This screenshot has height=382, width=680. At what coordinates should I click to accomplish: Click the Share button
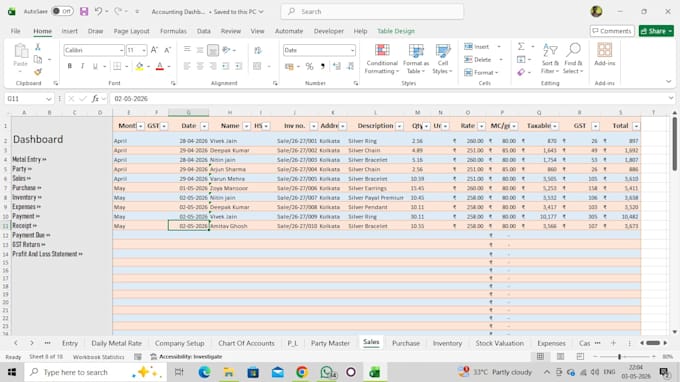[x=656, y=31]
